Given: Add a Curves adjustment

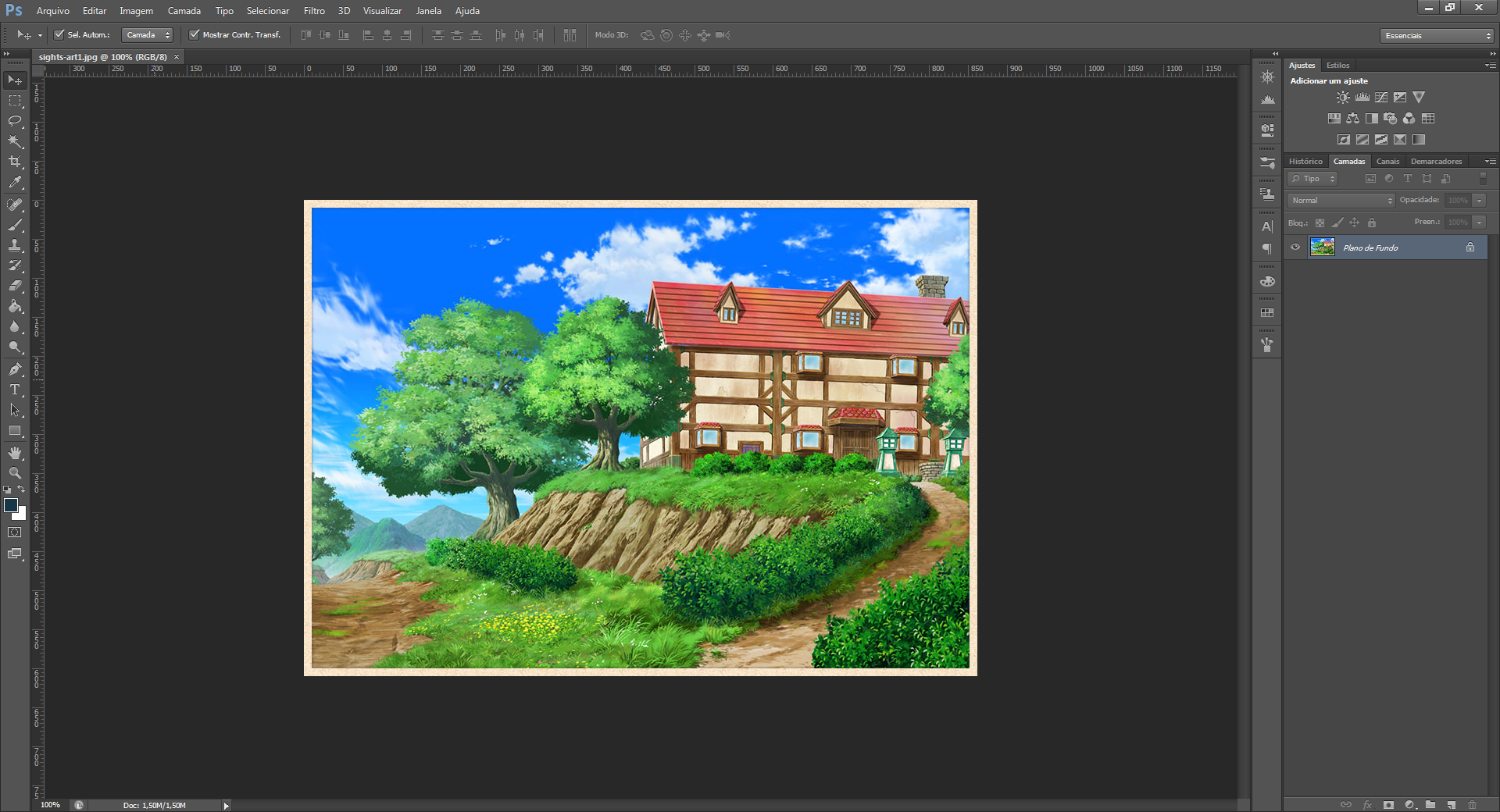Looking at the screenshot, I should coord(1381,98).
